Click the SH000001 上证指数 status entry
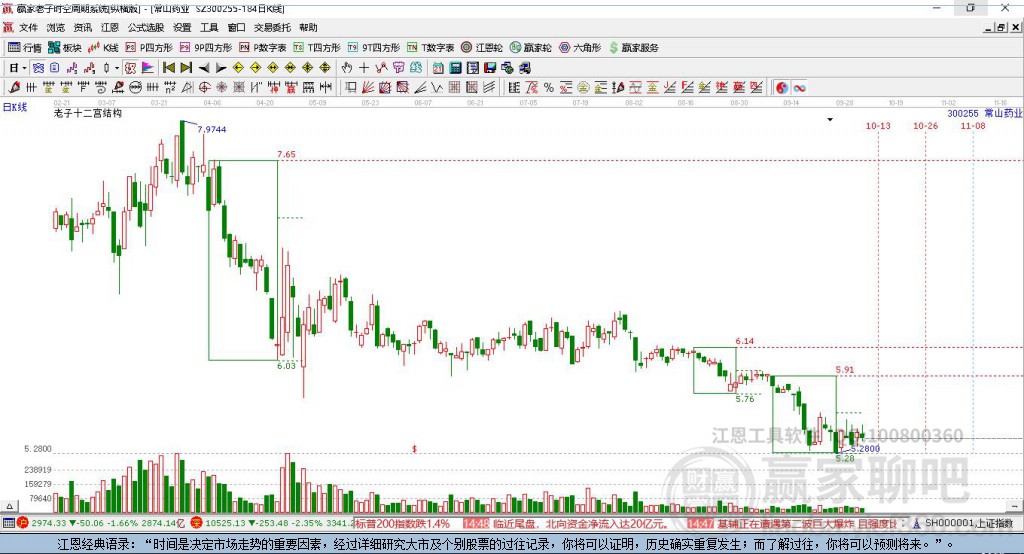The width and height of the screenshot is (1024, 554). 968,523
